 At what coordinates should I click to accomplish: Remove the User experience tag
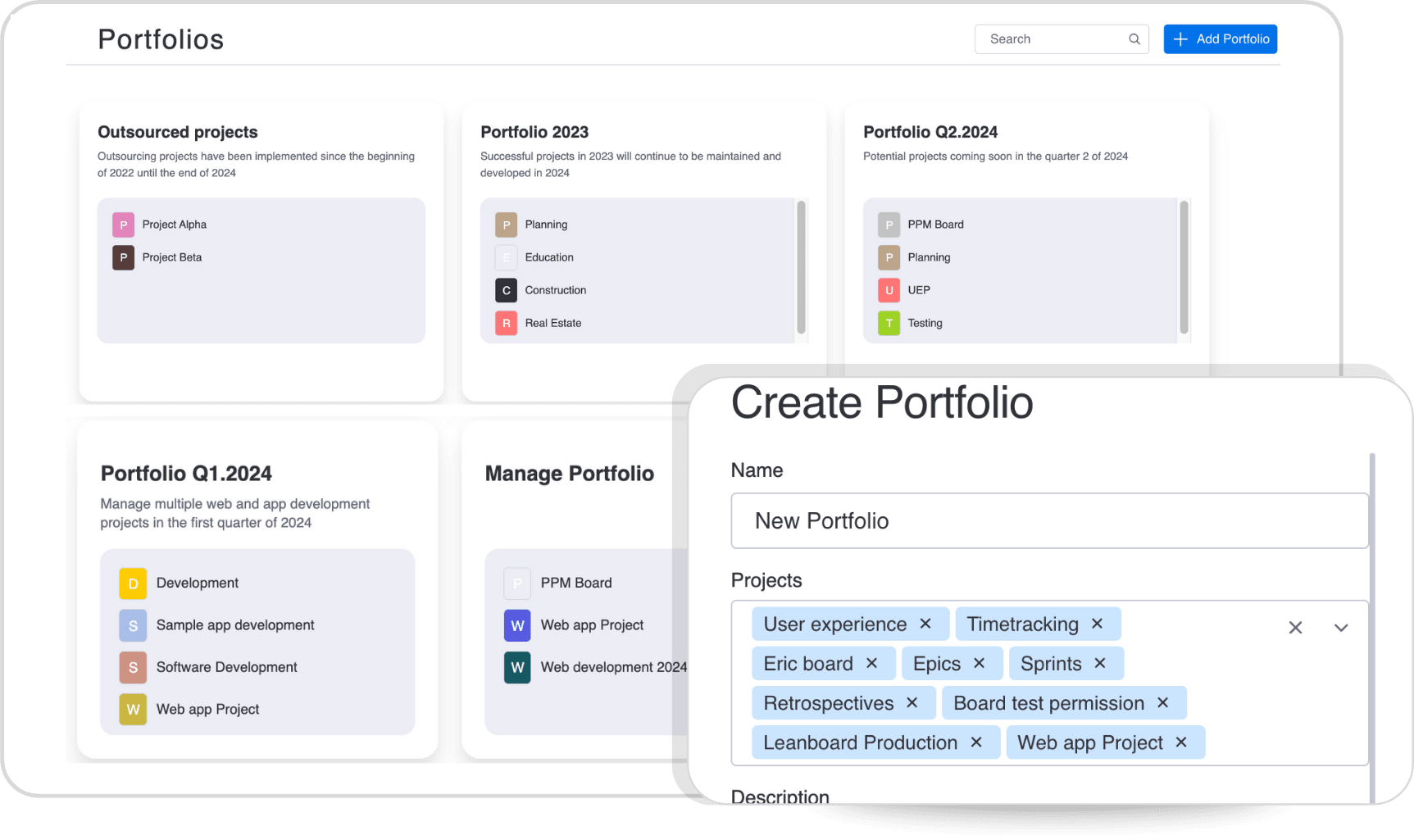click(925, 623)
